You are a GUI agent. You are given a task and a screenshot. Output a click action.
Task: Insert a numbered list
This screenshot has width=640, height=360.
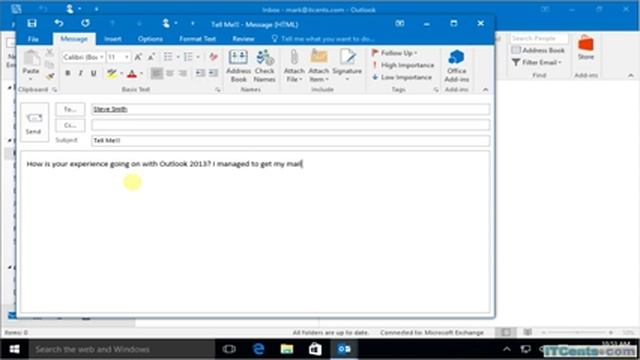(188, 57)
